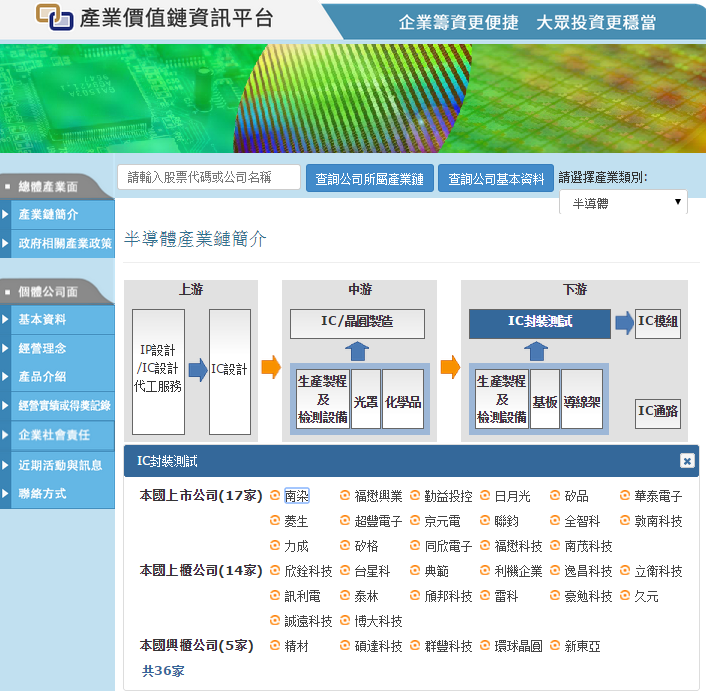
Task: Open company link 日月光
Action: pyautogui.click(x=512, y=496)
